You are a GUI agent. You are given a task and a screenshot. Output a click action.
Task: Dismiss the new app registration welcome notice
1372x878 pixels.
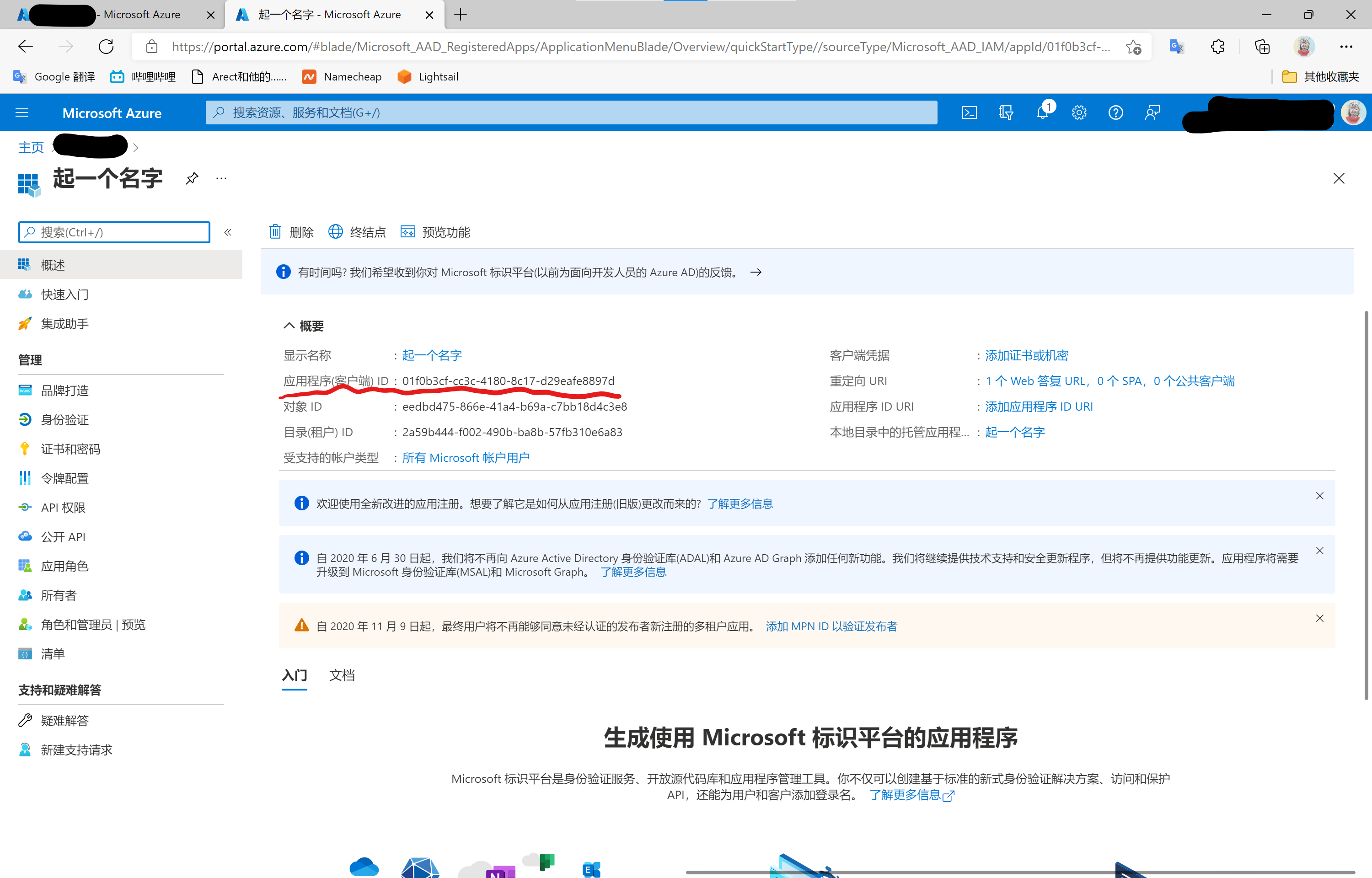tap(1319, 495)
